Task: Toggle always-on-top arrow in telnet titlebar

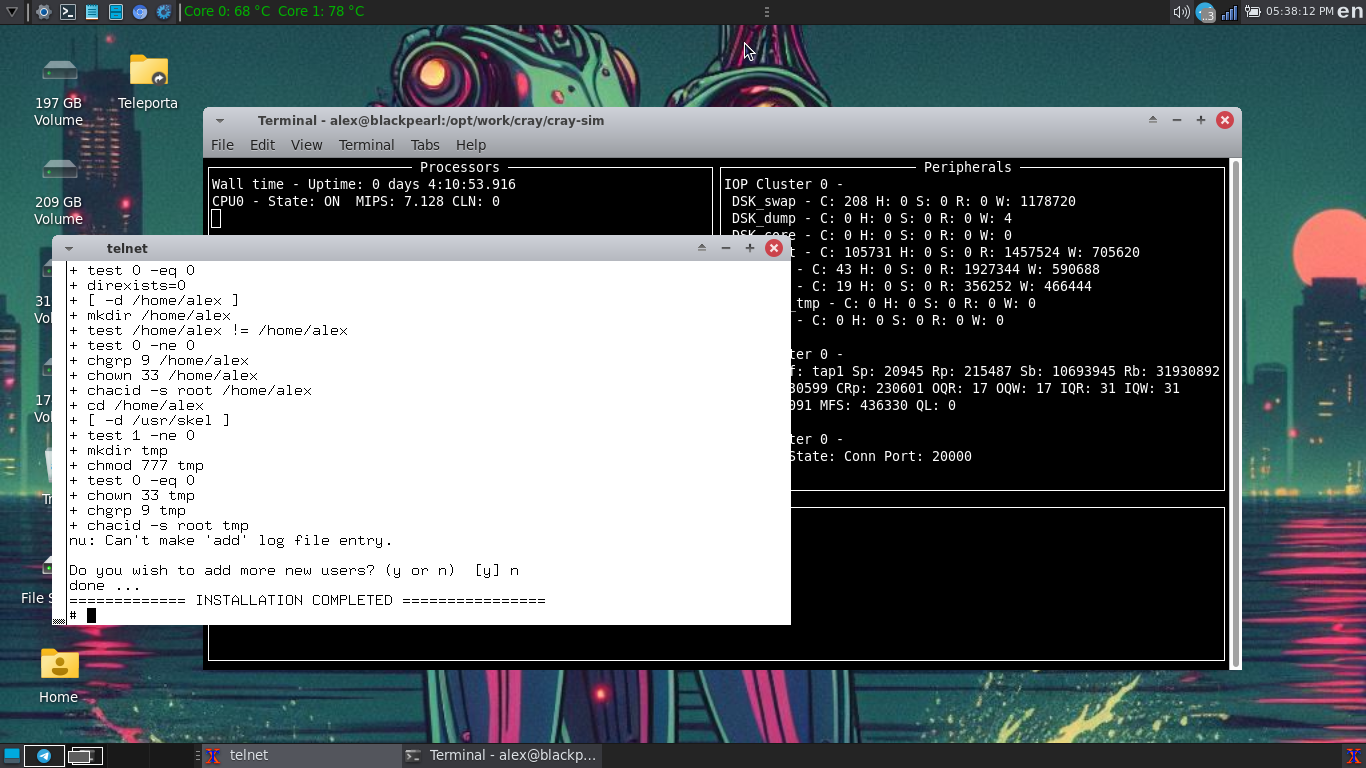Action: point(702,248)
